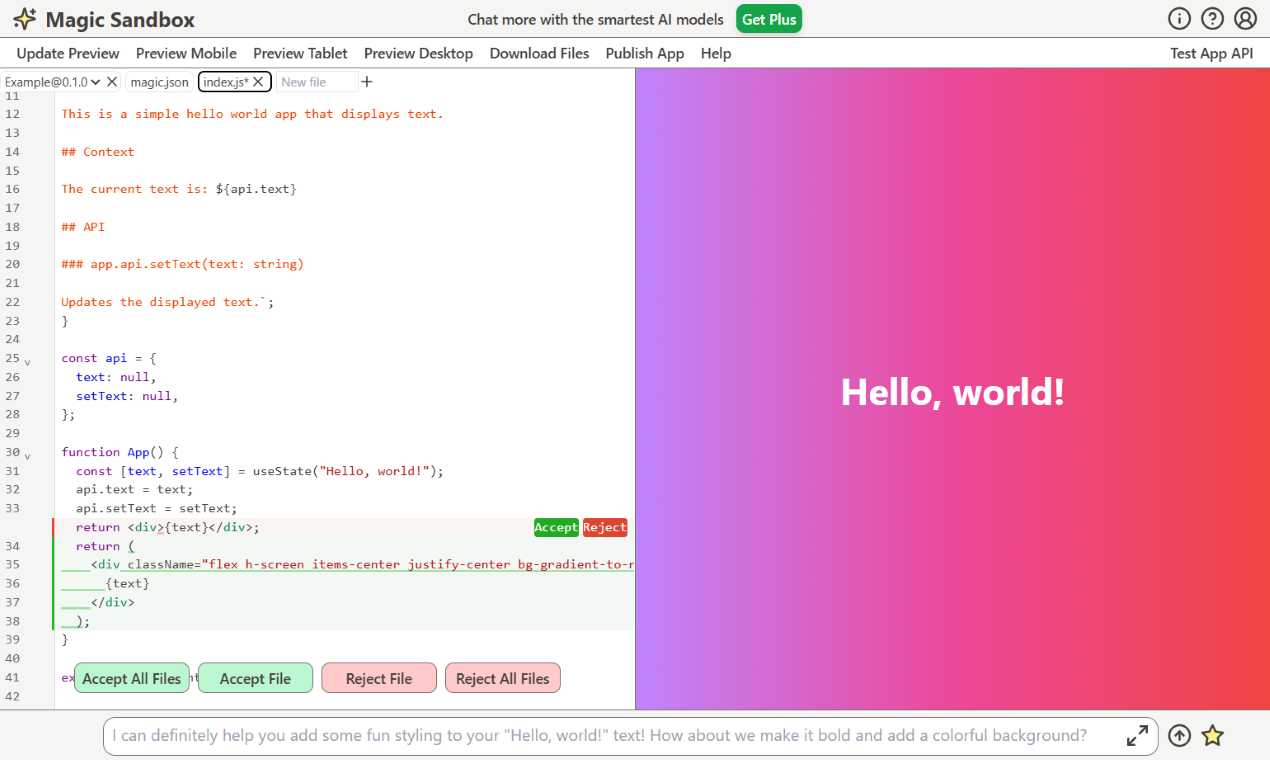Close the Example@0.1.0 tab
Screen dimensions: 1270x760
(x=112, y=82)
